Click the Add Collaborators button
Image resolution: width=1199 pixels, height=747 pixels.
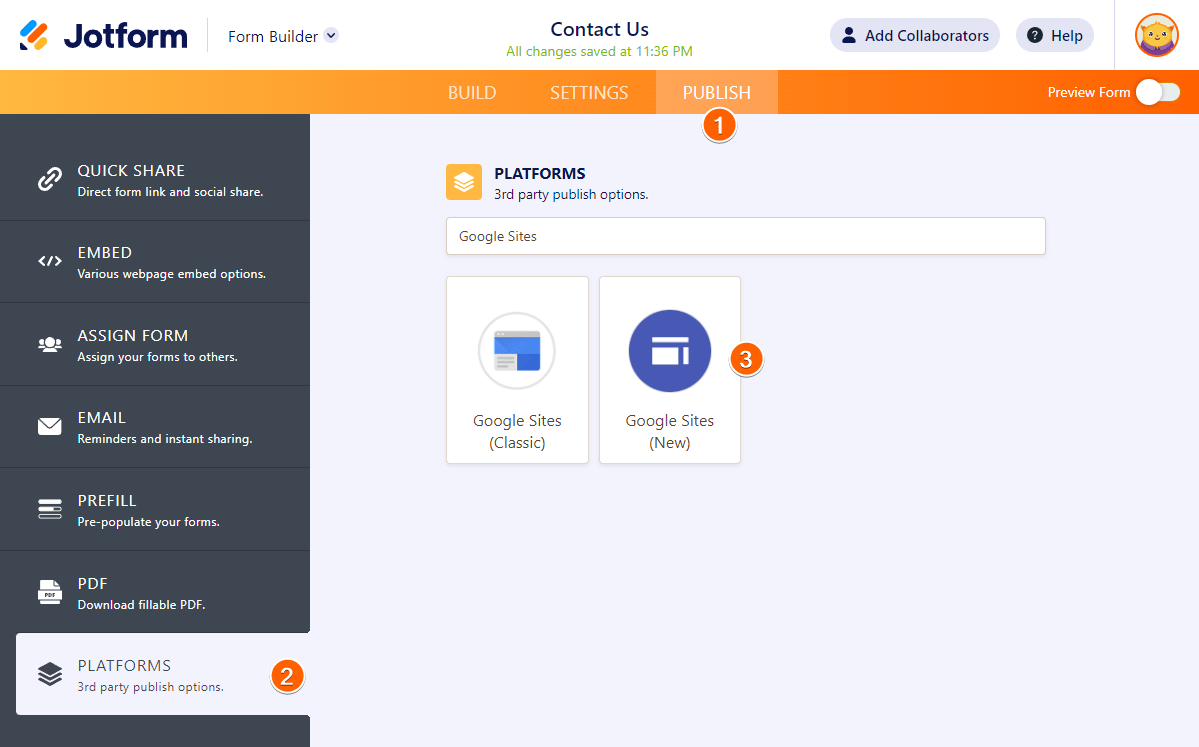[x=915, y=35]
